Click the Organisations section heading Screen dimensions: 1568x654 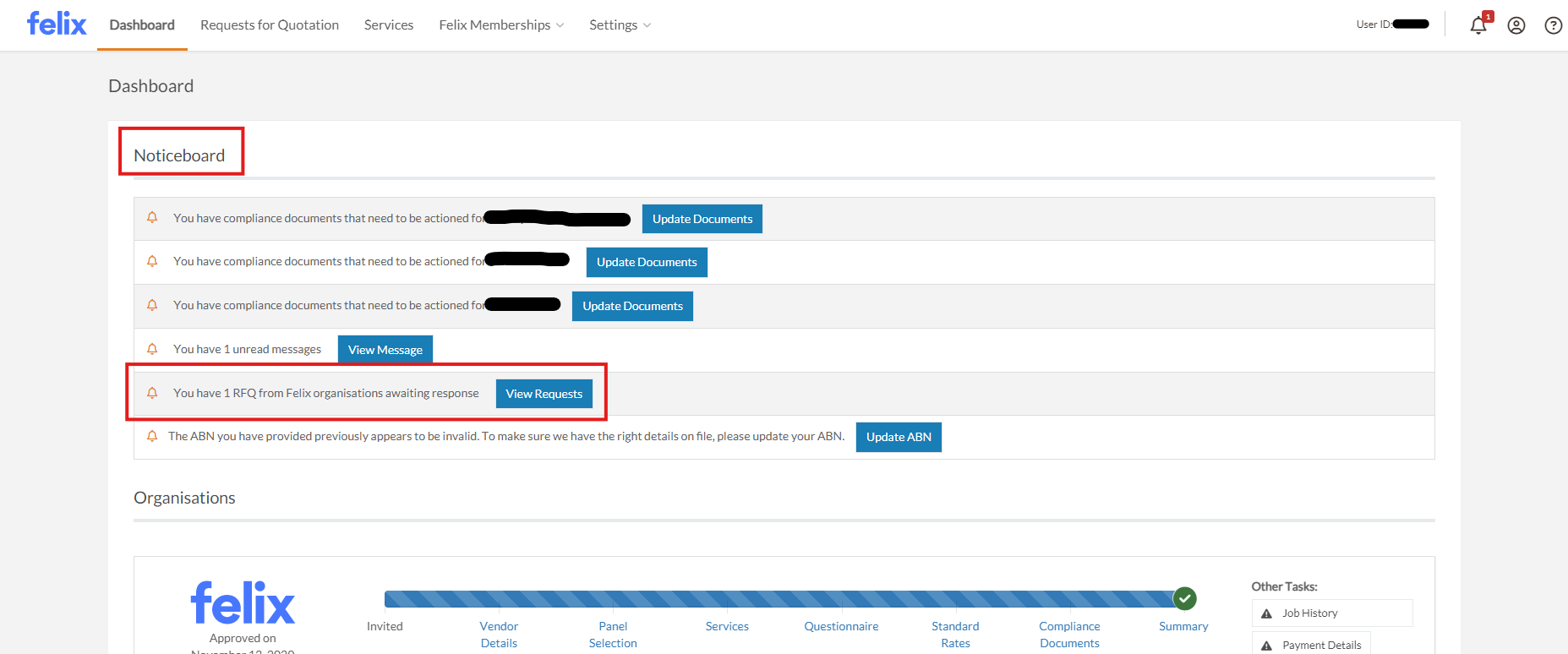(184, 498)
